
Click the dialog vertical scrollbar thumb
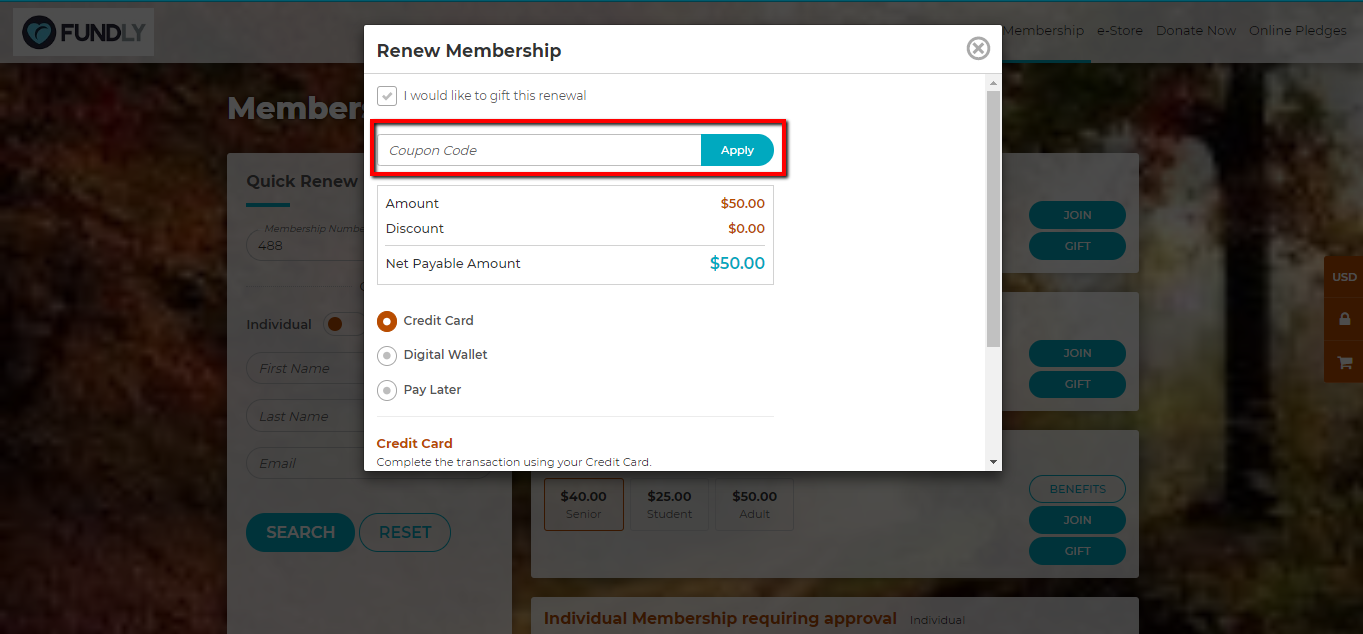[x=993, y=220]
